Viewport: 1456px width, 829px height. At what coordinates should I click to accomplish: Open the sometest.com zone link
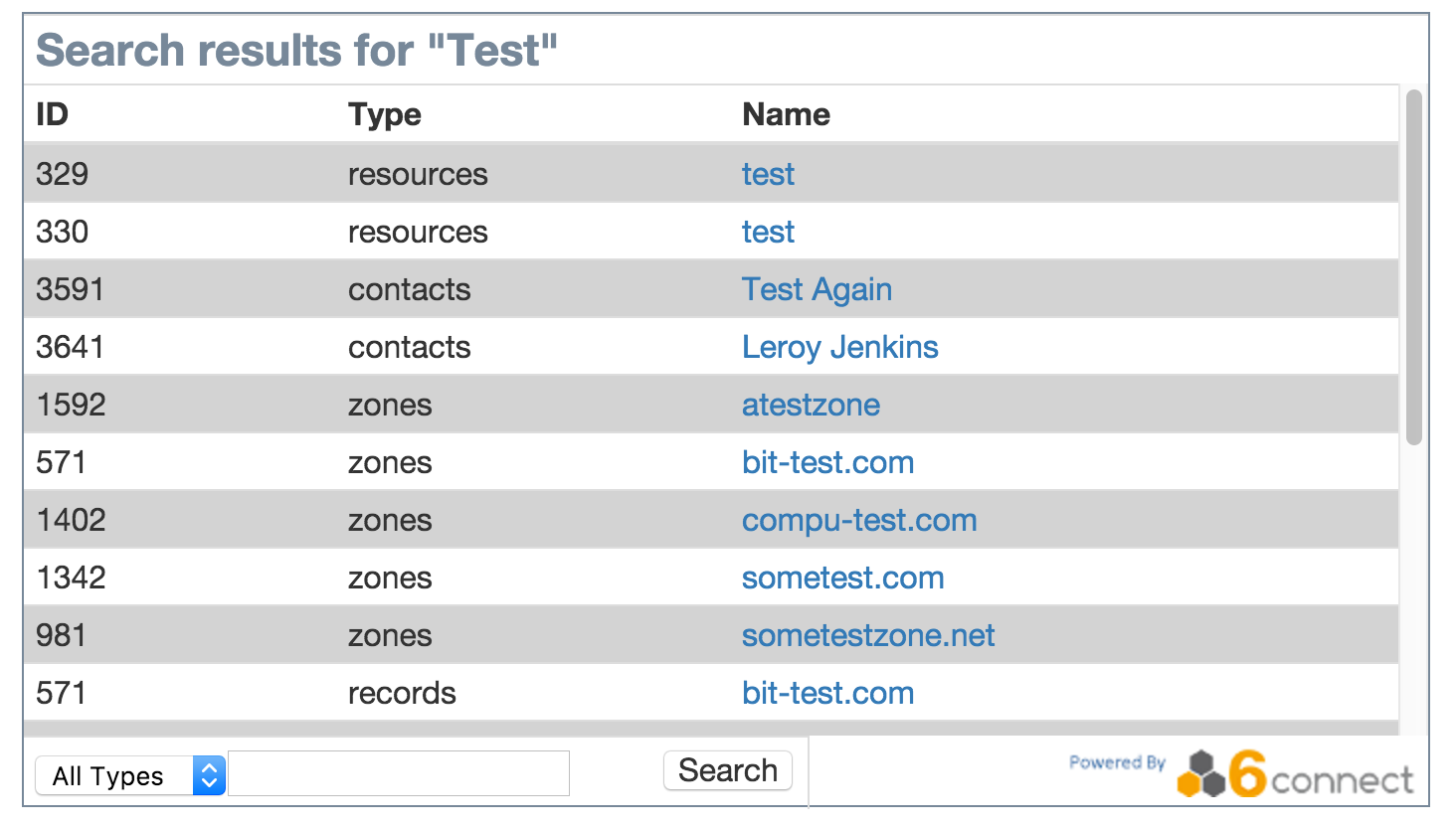(x=842, y=578)
